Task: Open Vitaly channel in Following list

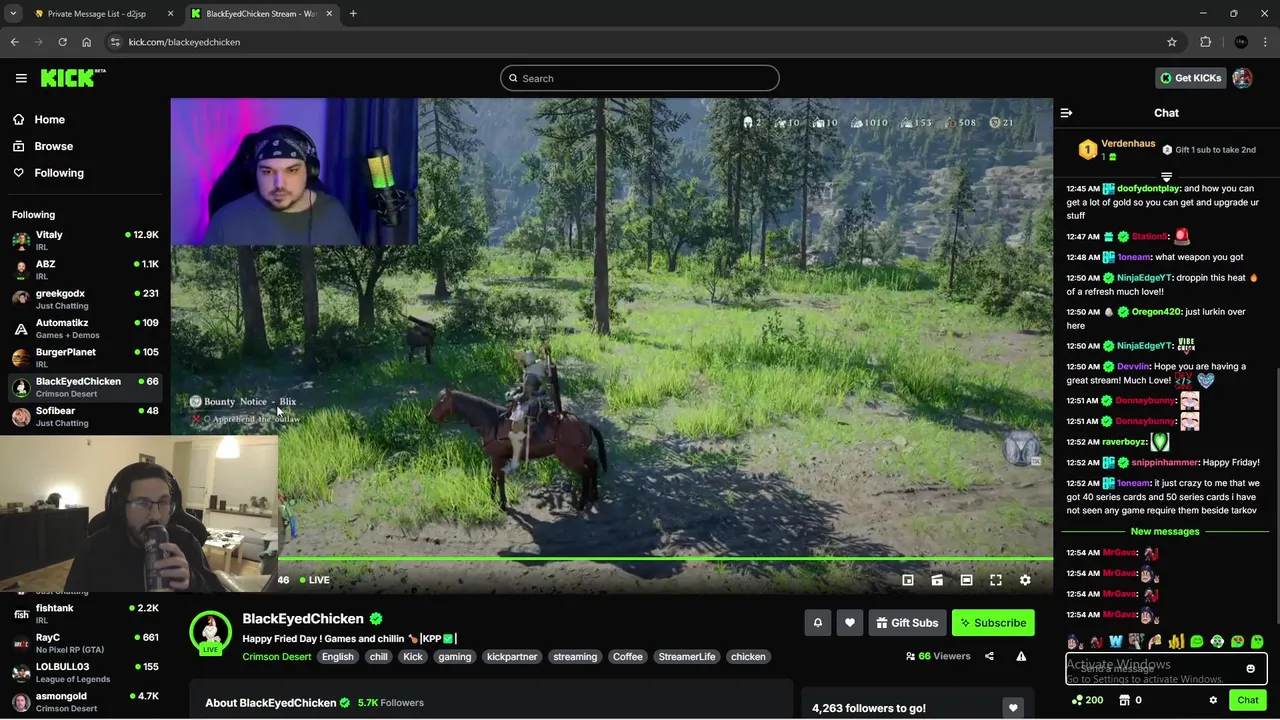Action: pos(85,240)
